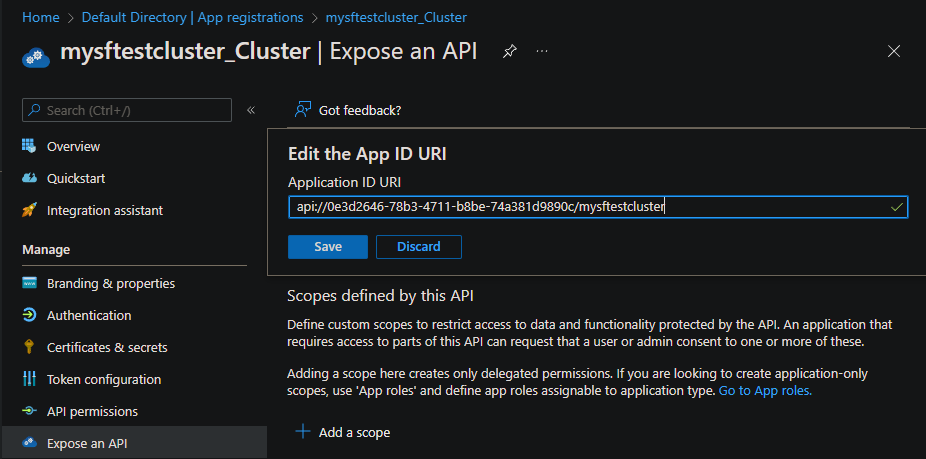Click the Home breadcrumb link
Viewport: 926px width, 459px height.
tap(40, 17)
